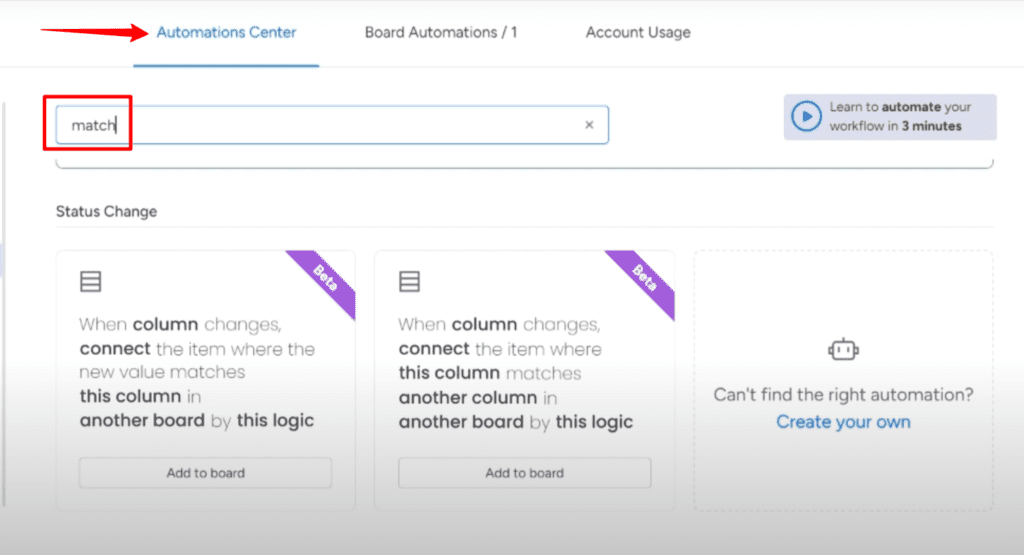Select 'this column matches another column' card
The height and width of the screenshot is (555, 1024).
click(524, 380)
